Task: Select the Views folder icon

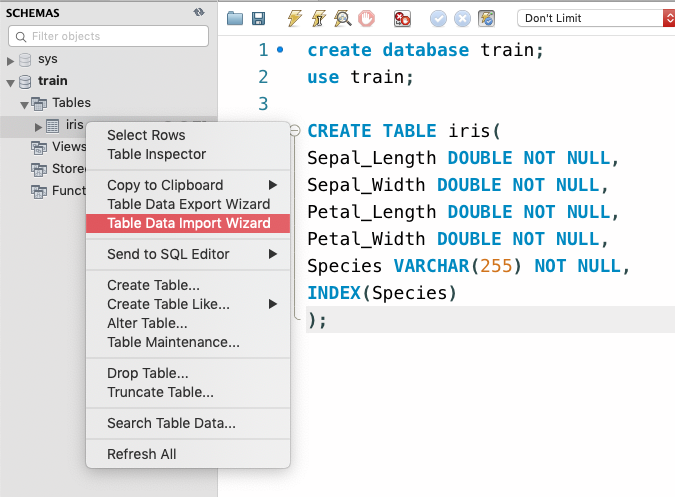Action: (x=39, y=148)
